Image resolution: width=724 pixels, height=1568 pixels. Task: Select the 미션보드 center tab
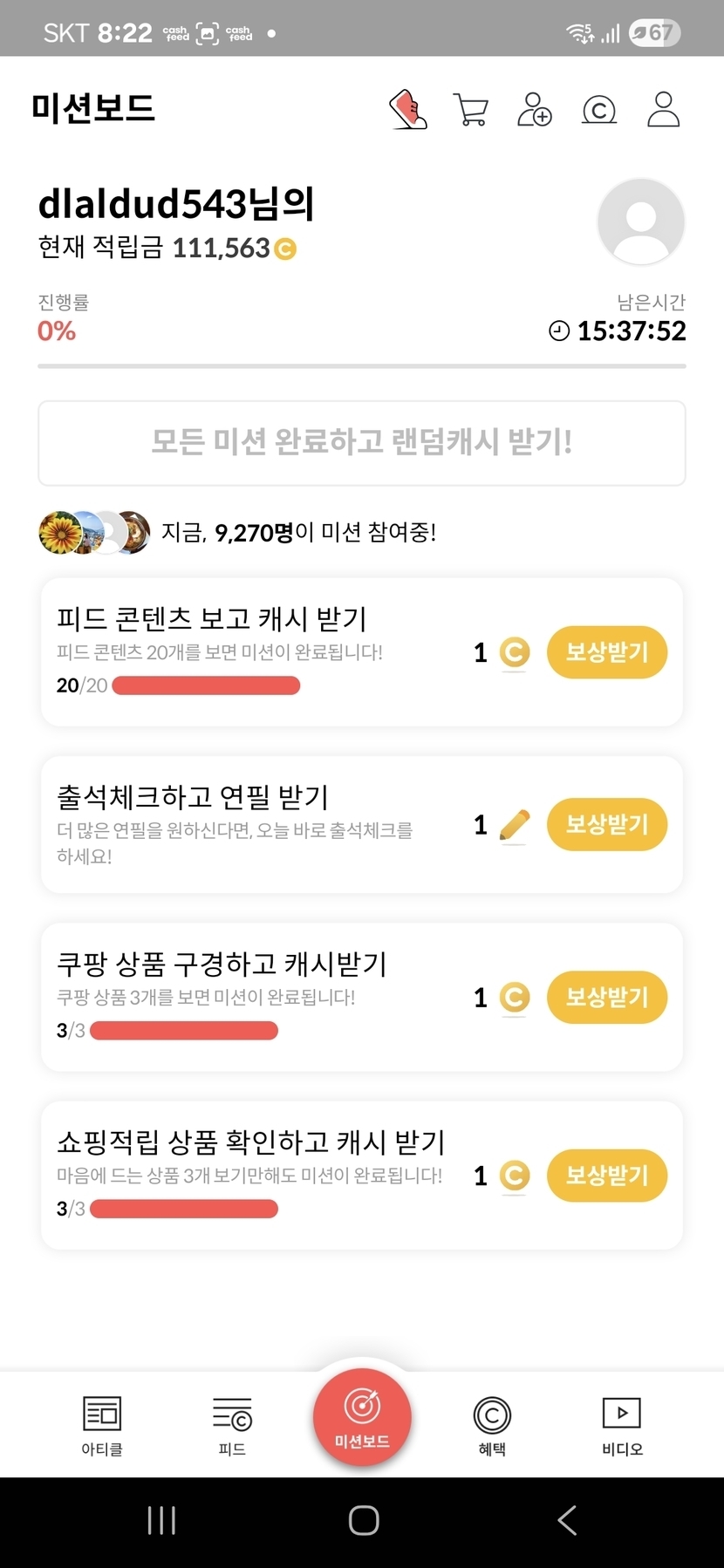point(362,1418)
